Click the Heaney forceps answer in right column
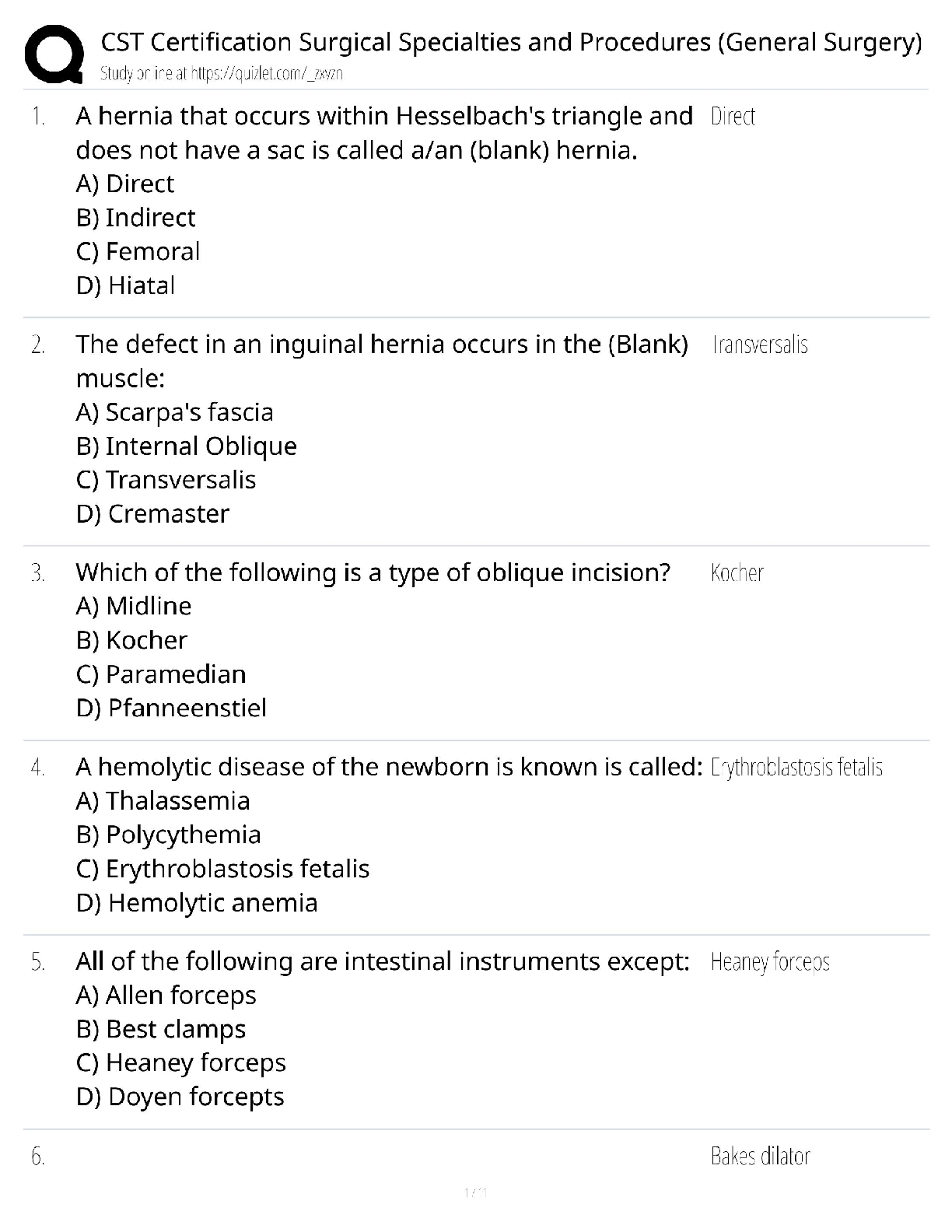Viewport: 952px width, 1232px height. [770, 962]
